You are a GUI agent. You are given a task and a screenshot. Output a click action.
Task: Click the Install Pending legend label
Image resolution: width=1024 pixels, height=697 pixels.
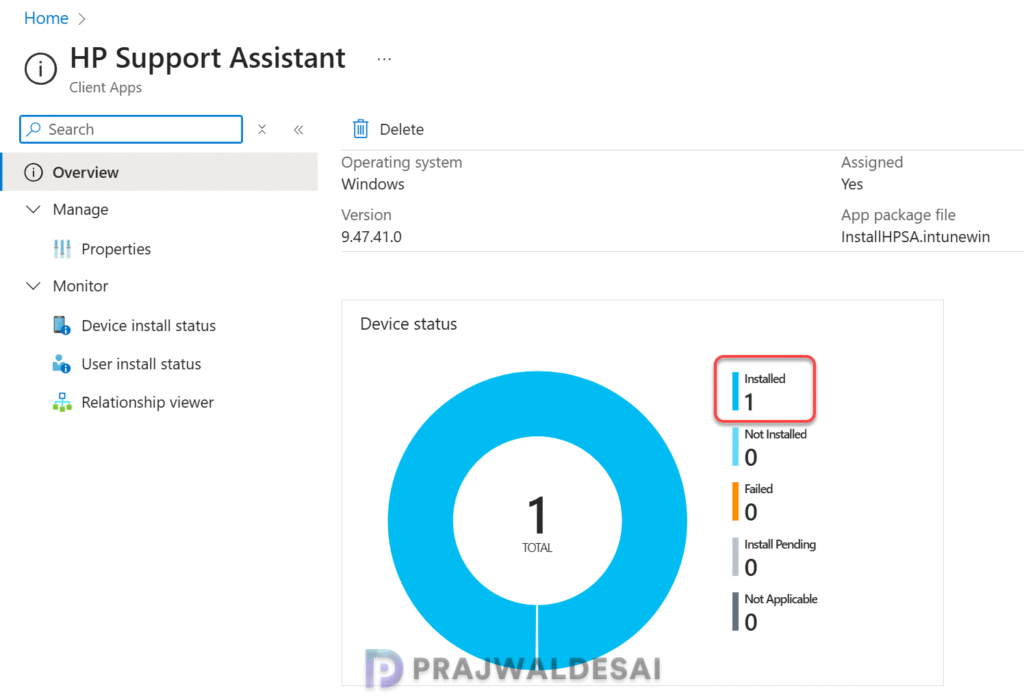point(780,545)
